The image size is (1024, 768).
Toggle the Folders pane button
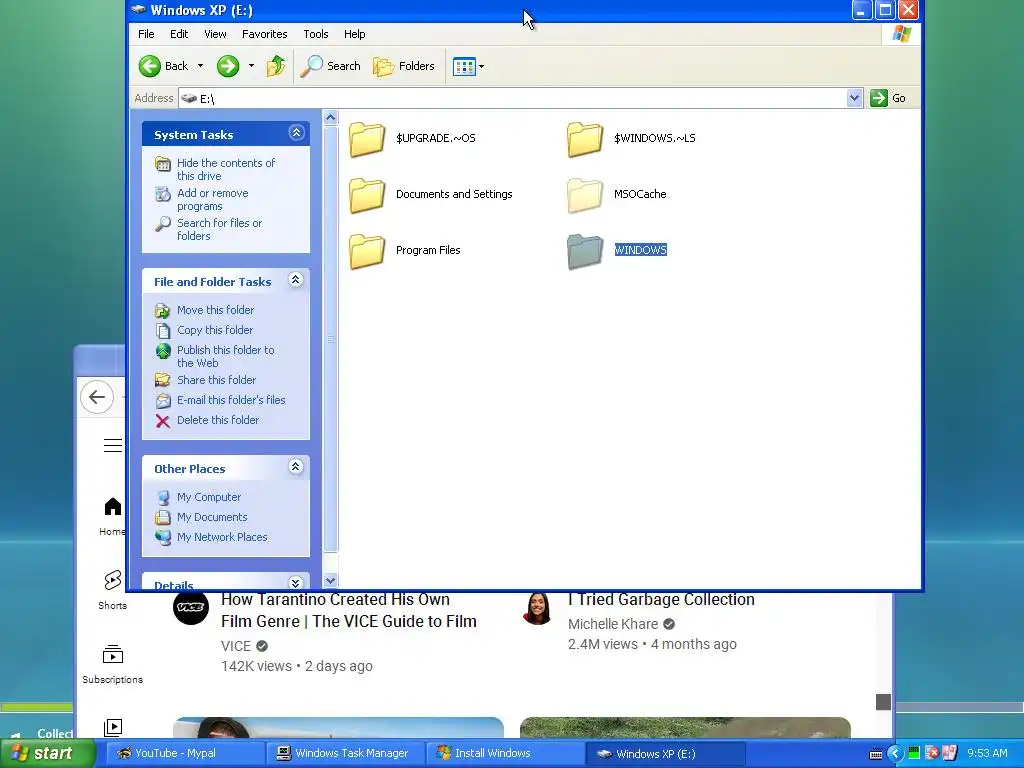404,66
